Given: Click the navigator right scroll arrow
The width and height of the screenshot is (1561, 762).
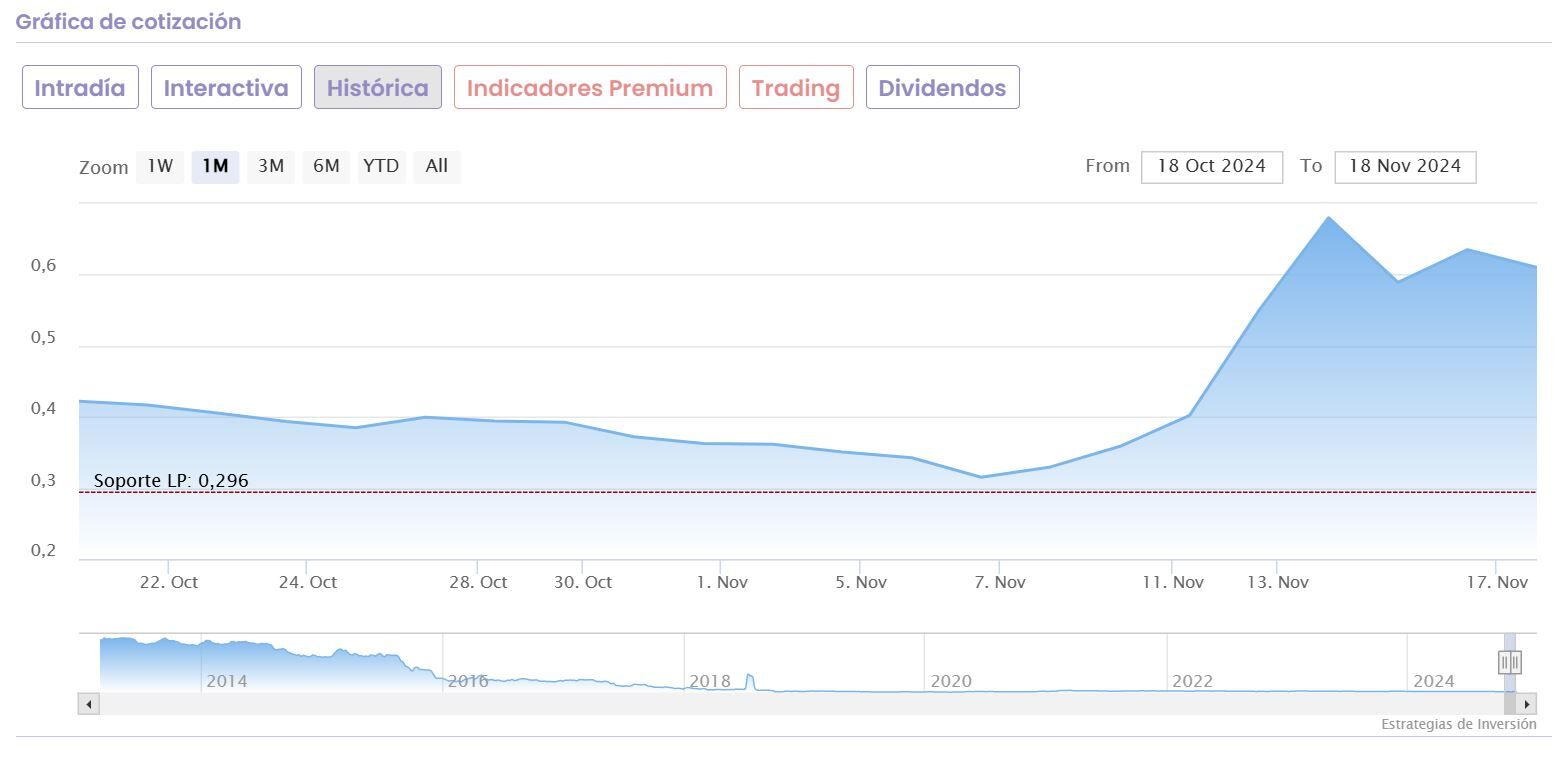Looking at the screenshot, I should point(1527,704).
